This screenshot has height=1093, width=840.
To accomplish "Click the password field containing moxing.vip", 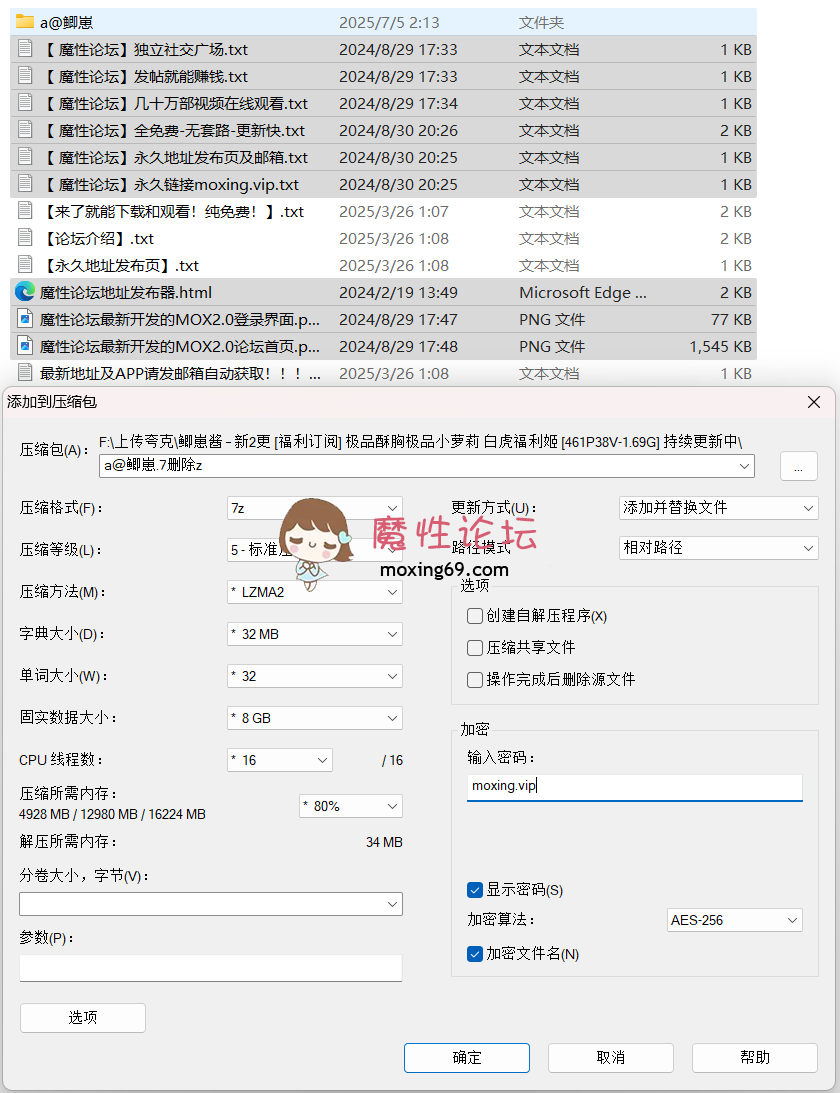I will coord(634,787).
